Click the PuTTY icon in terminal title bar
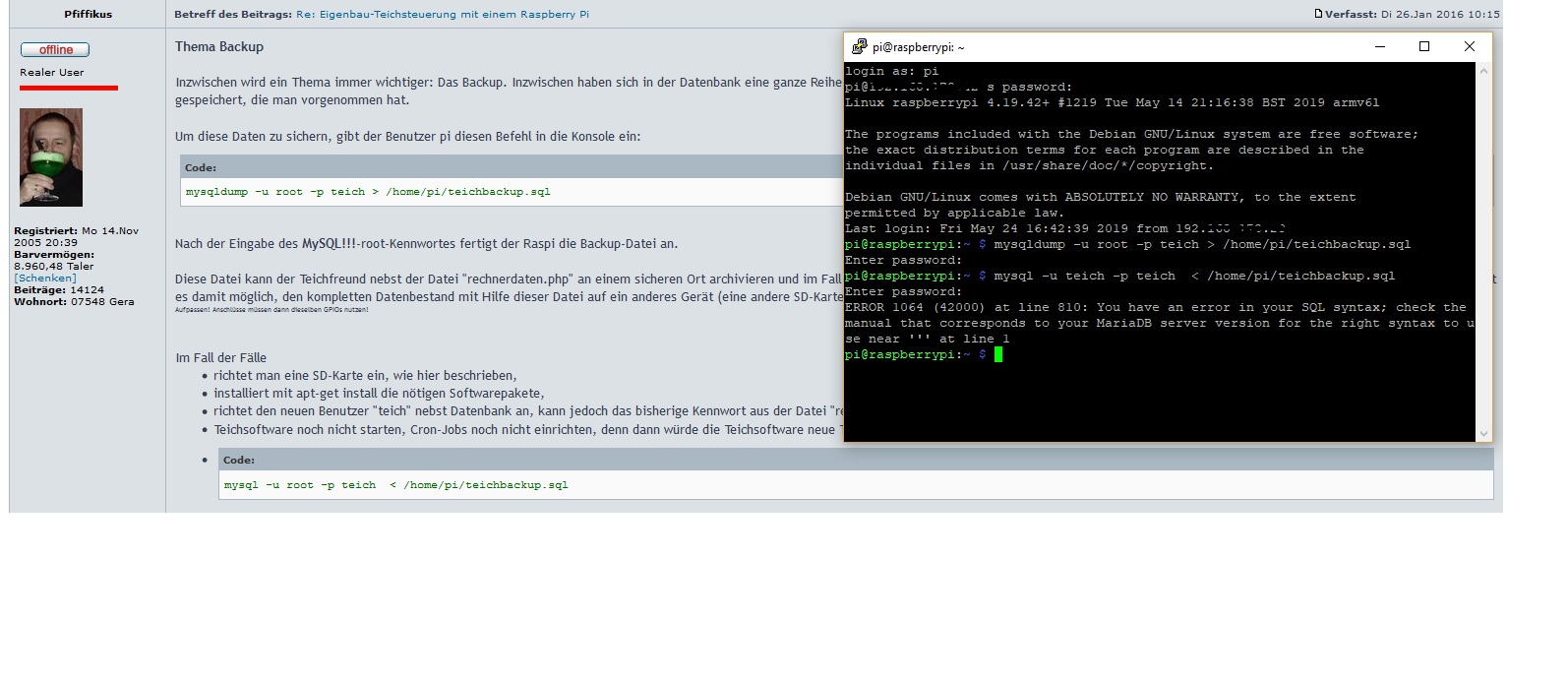 [859, 47]
